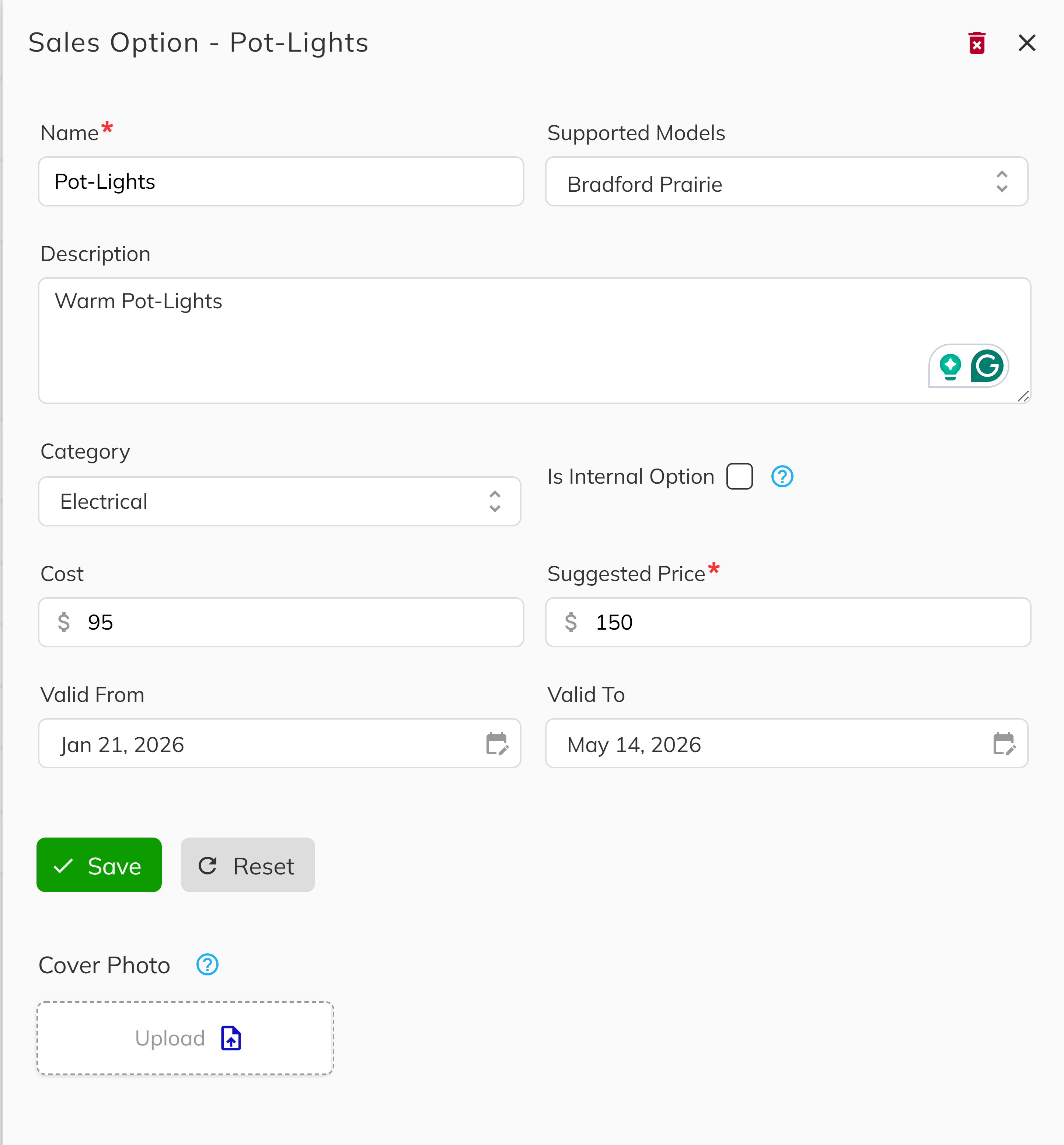Open the Valid From calendar picker

pyautogui.click(x=496, y=744)
